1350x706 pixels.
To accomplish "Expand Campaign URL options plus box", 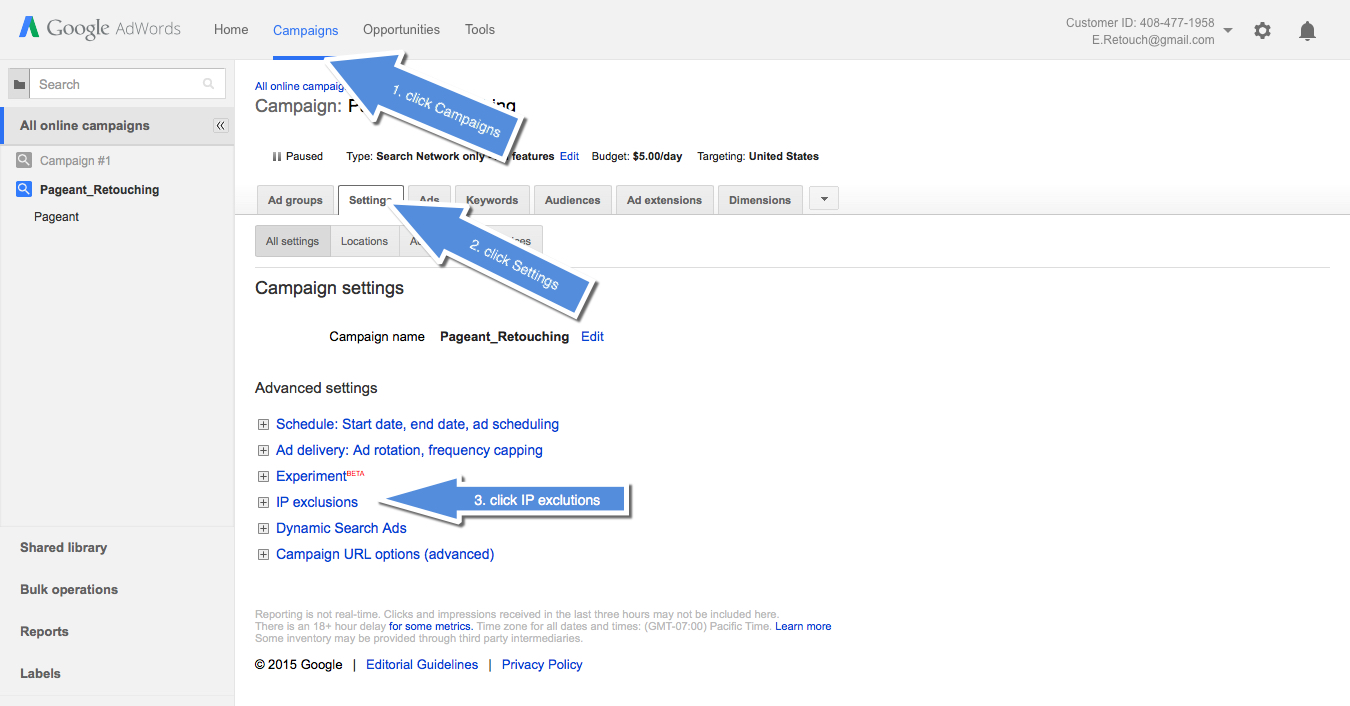I will (x=263, y=554).
